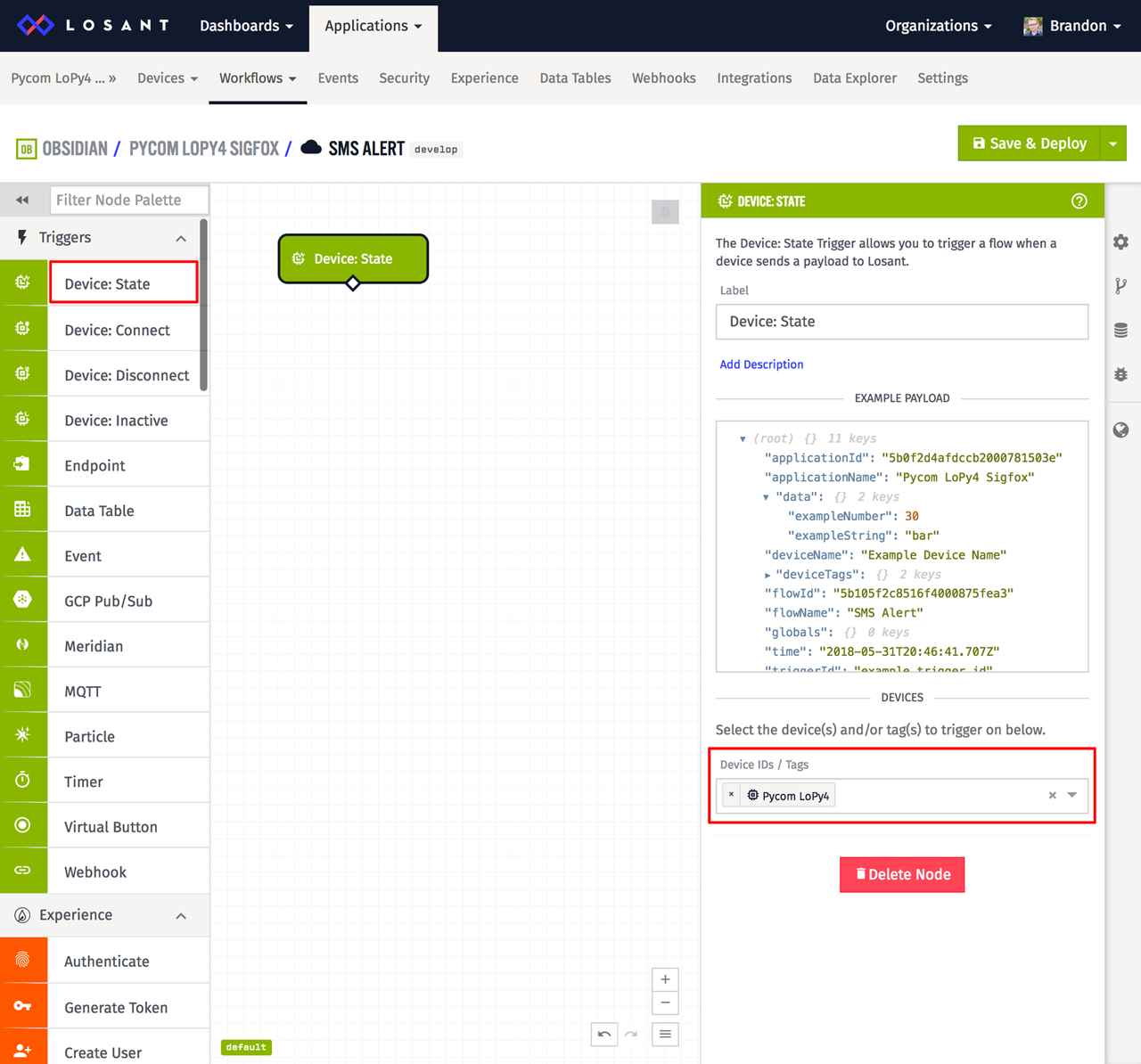Screen dimensions: 1141x1064
Task: Click the Delete Node button
Action: tap(902, 874)
